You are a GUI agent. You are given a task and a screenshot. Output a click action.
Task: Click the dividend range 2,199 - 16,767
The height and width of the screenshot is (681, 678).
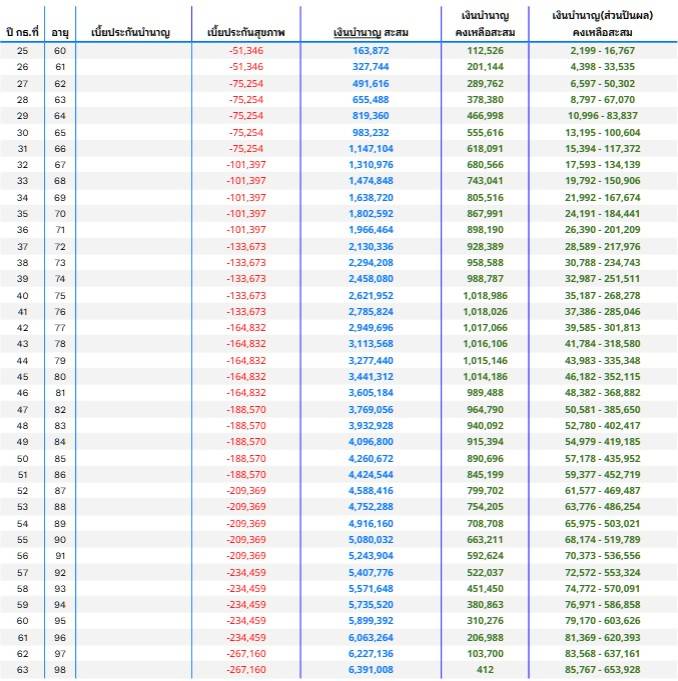(602, 51)
